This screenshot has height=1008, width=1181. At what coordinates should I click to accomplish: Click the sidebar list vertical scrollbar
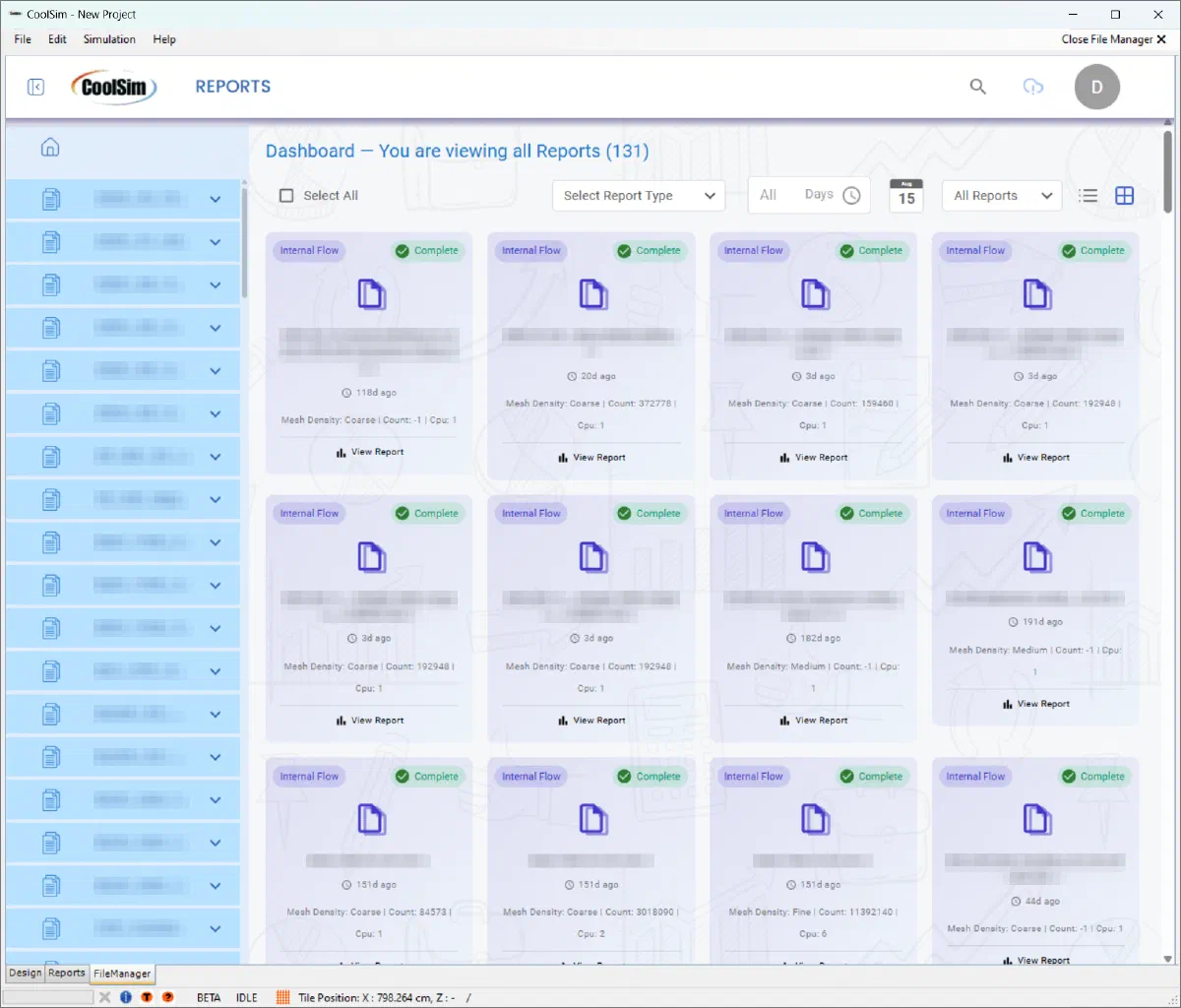pyautogui.click(x=243, y=242)
